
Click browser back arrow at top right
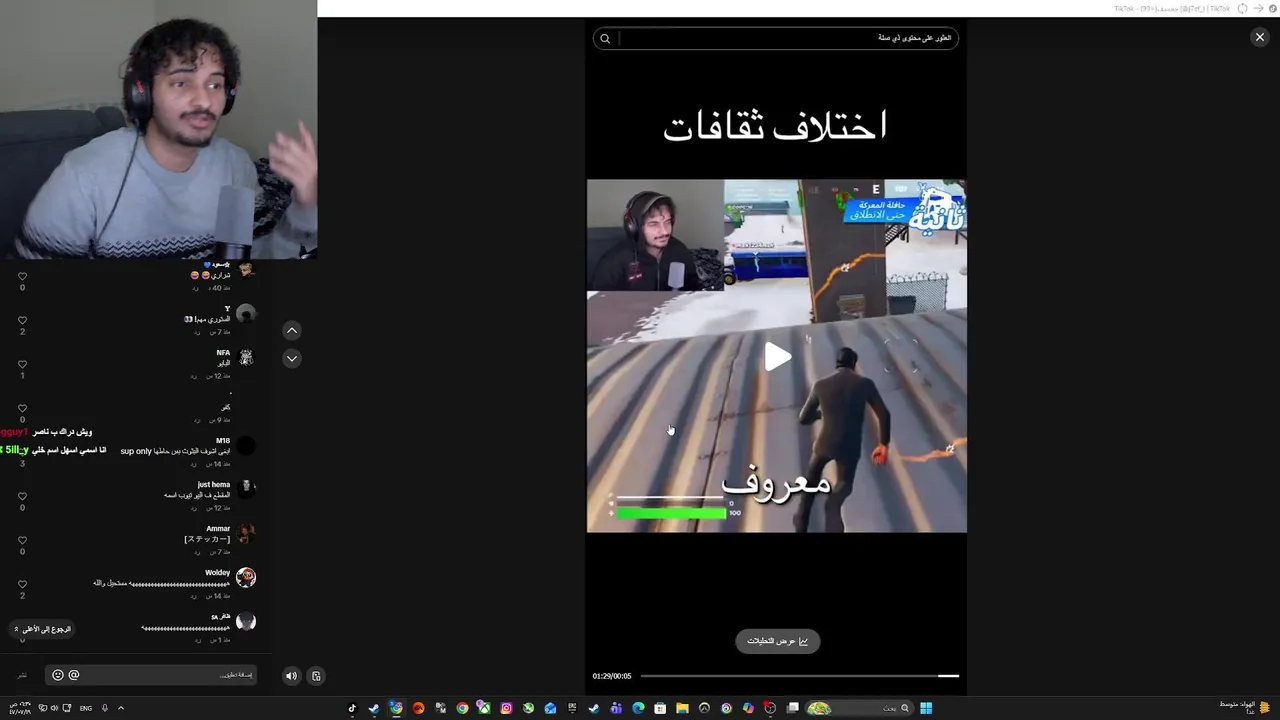(x=1258, y=8)
